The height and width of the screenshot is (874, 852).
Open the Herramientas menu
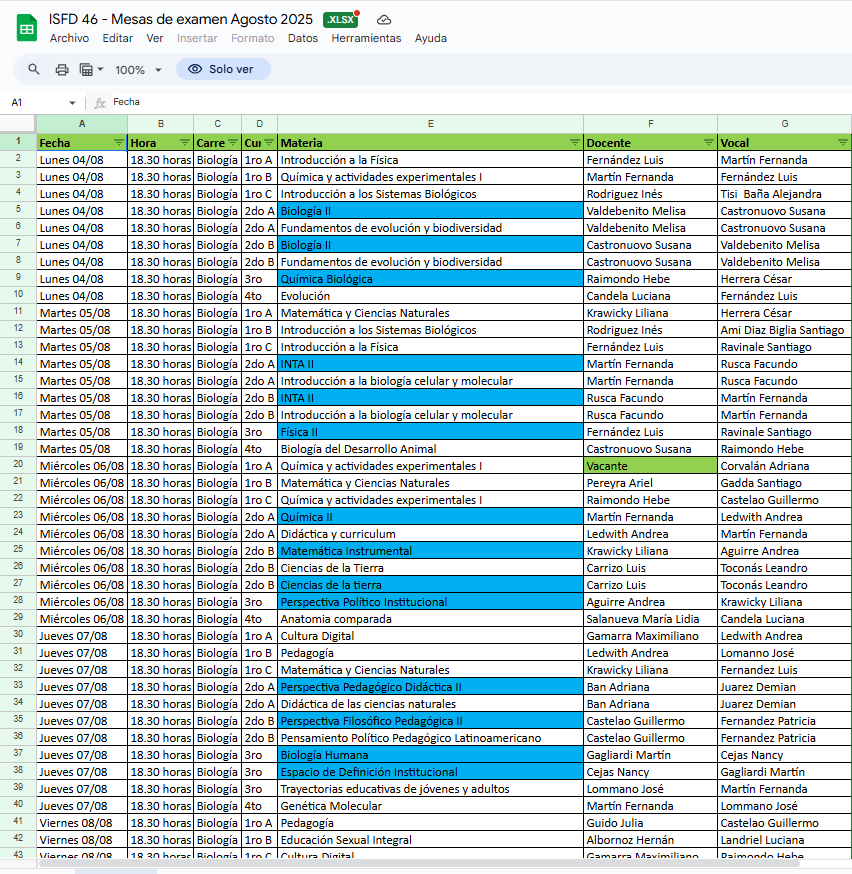point(366,38)
